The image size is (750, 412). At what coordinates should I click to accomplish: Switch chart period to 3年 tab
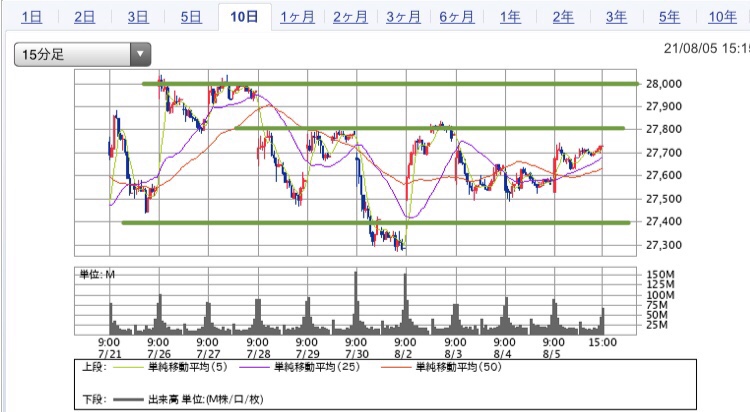click(616, 17)
